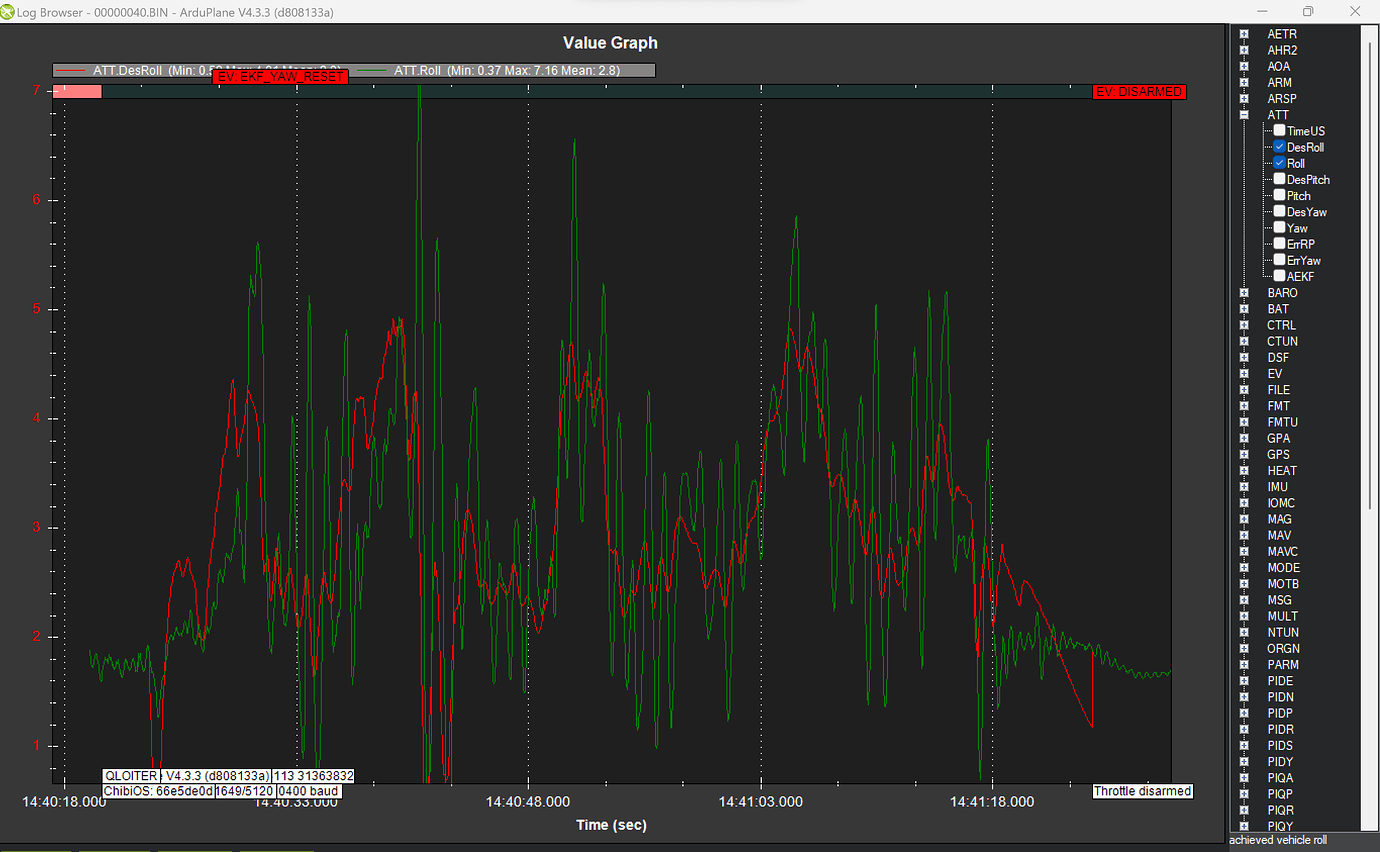Click the QLOITER mode message box
Image resolution: width=1380 pixels, height=852 pixels.
point(129,775)
